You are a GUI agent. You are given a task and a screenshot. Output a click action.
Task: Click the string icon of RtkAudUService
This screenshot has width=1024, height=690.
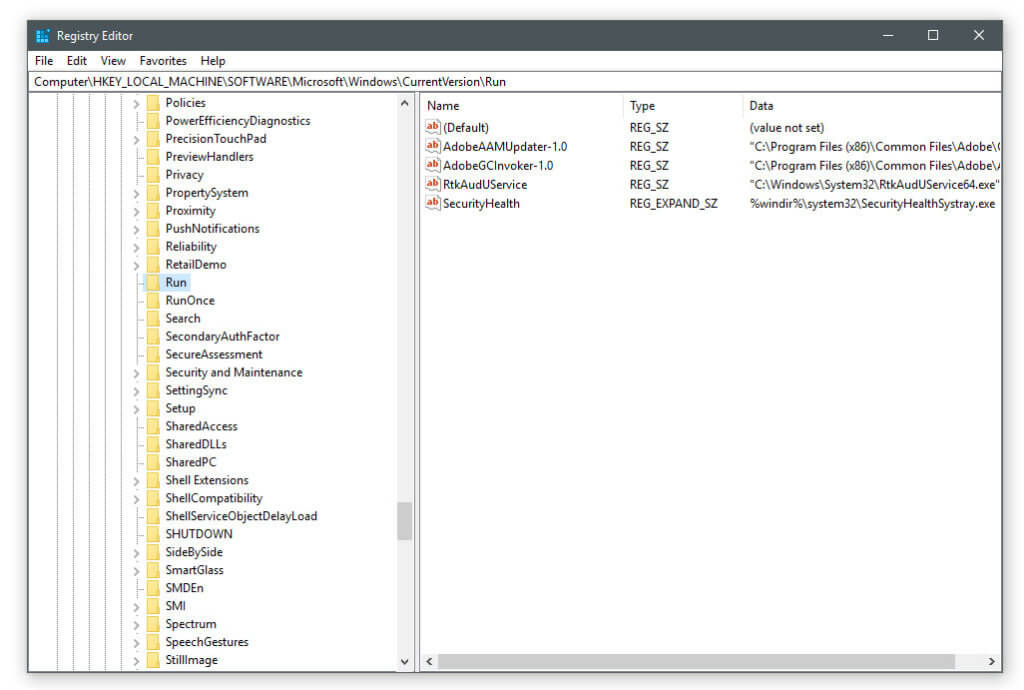(432, 184)
